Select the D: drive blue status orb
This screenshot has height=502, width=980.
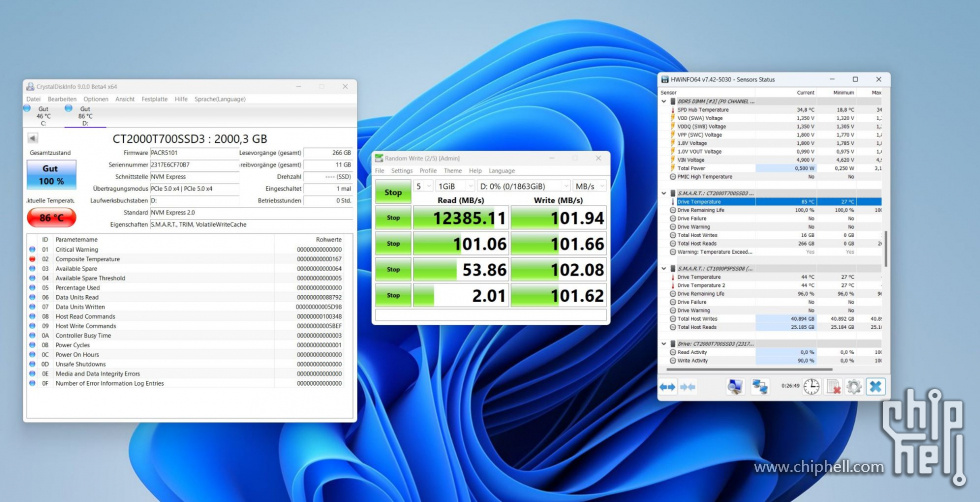click(x=68, y=108)
